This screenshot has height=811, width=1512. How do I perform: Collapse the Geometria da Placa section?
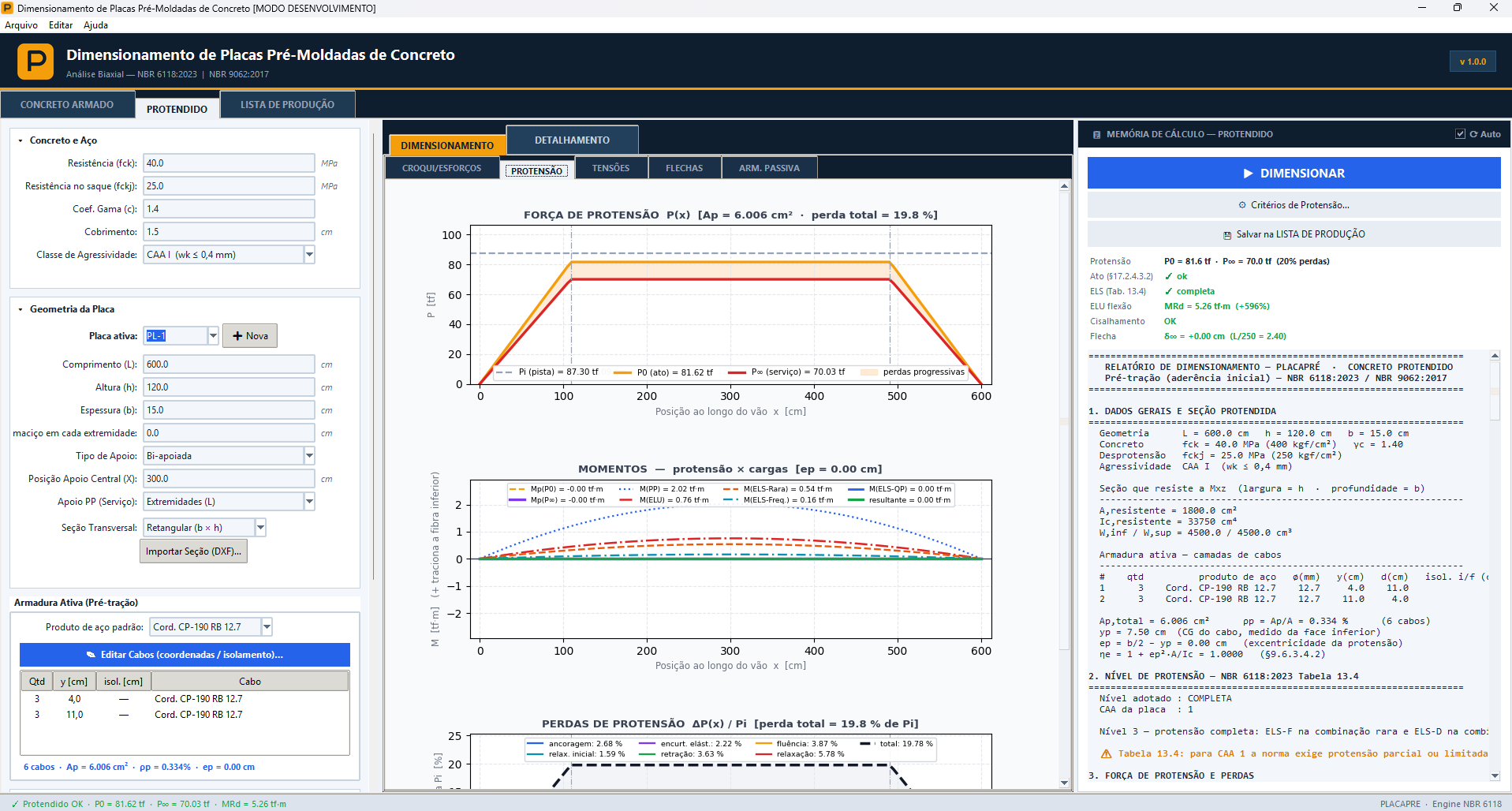21,309
